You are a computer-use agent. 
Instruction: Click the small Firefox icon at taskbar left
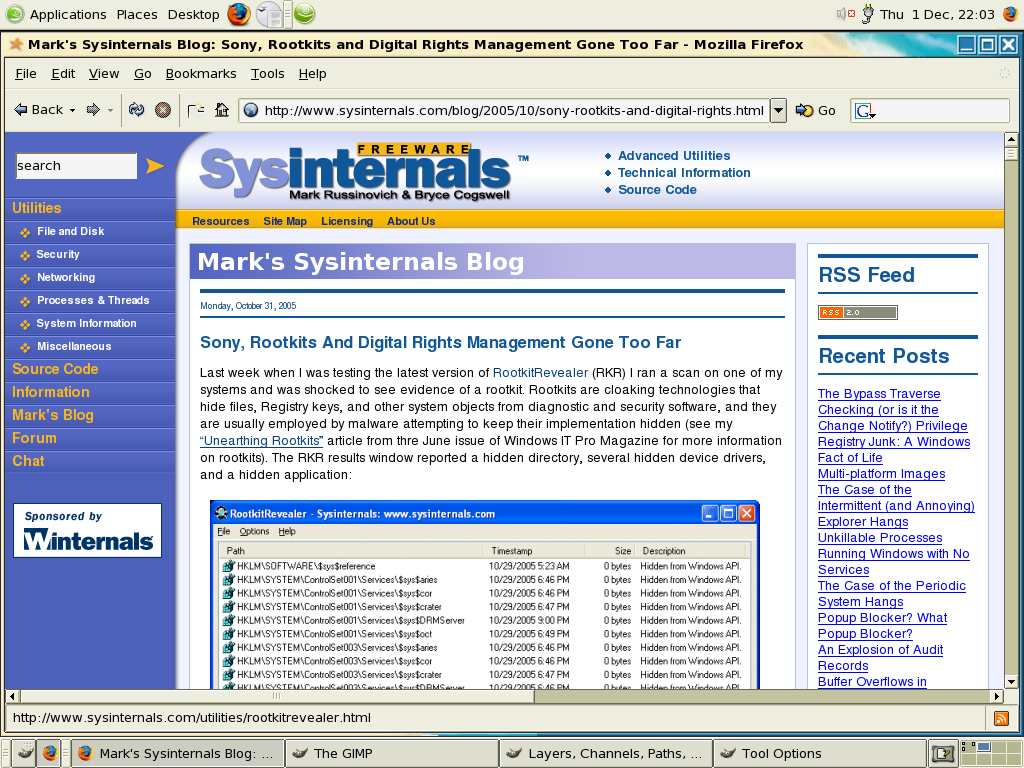[50, 753]
